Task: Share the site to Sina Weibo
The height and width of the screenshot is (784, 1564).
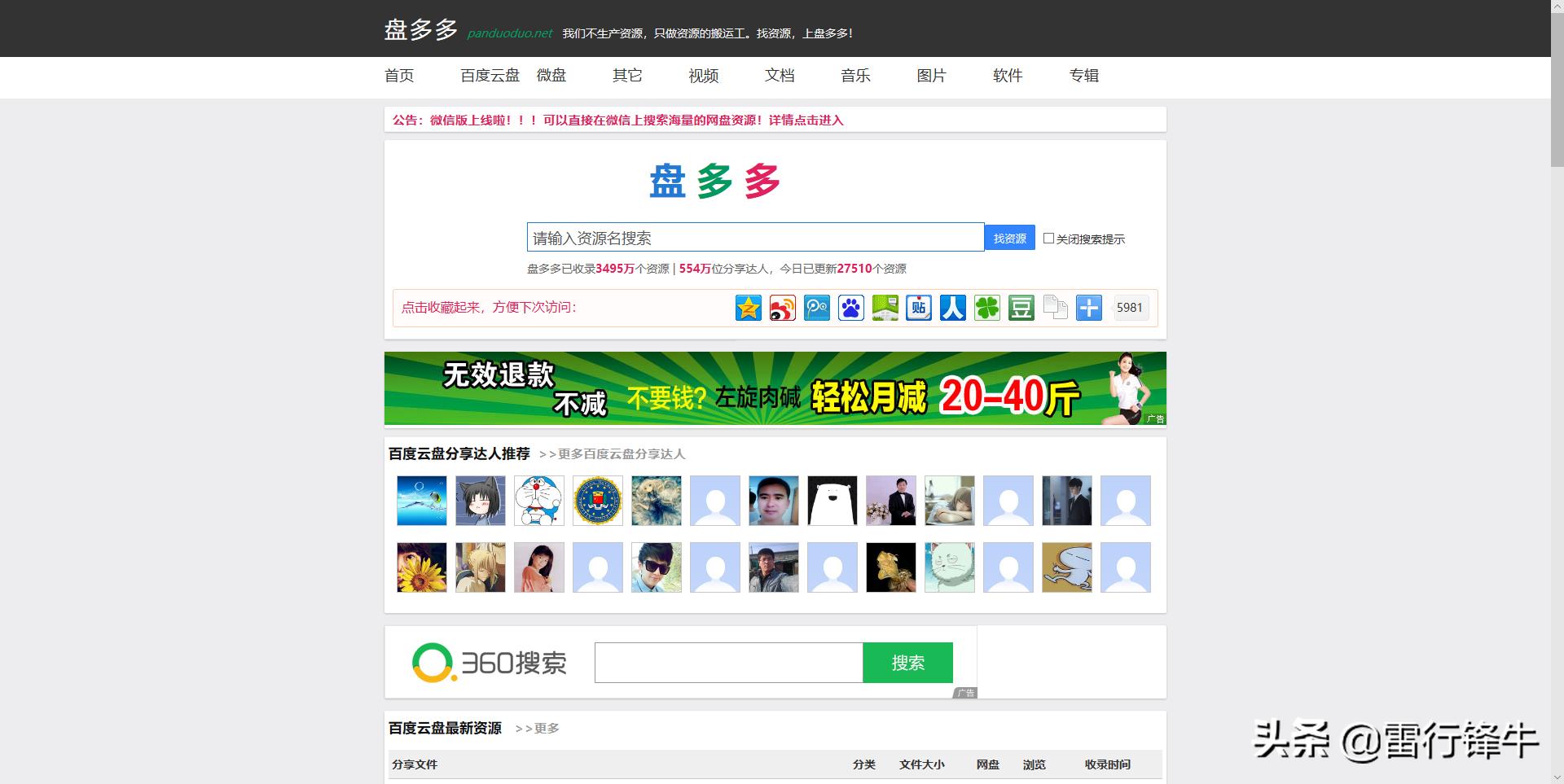Action: coord(782,308)
